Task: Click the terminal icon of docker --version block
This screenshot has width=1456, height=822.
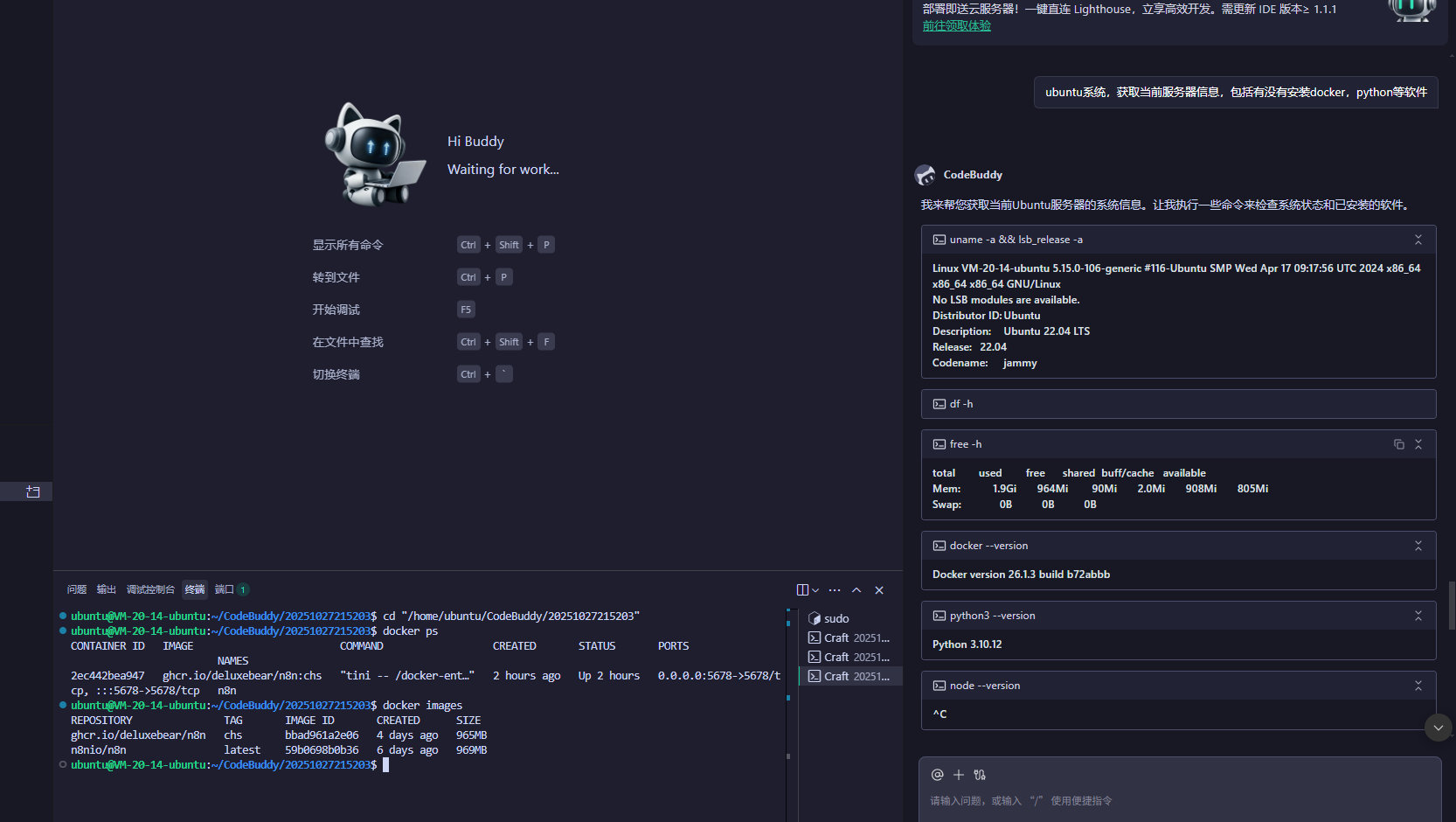Action: coord(939,546)
